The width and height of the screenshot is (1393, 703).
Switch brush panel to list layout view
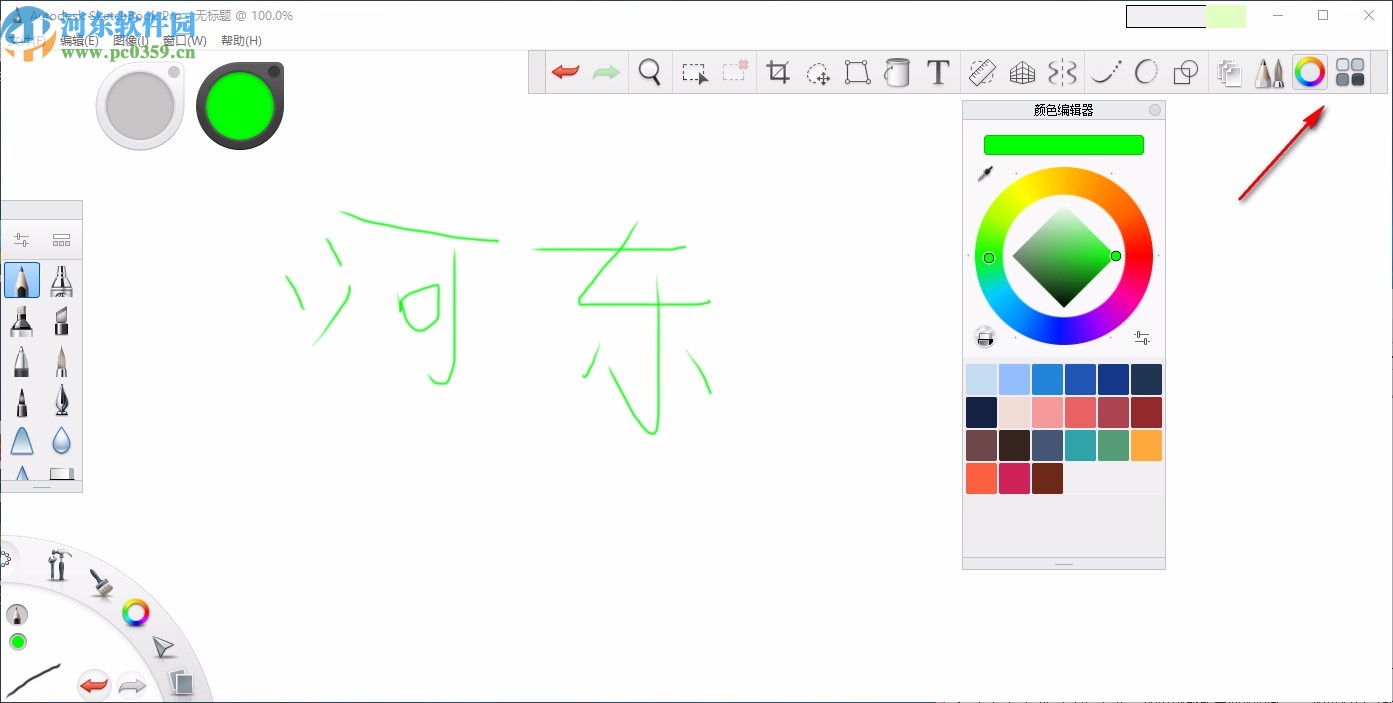click(x=60, y=239)
